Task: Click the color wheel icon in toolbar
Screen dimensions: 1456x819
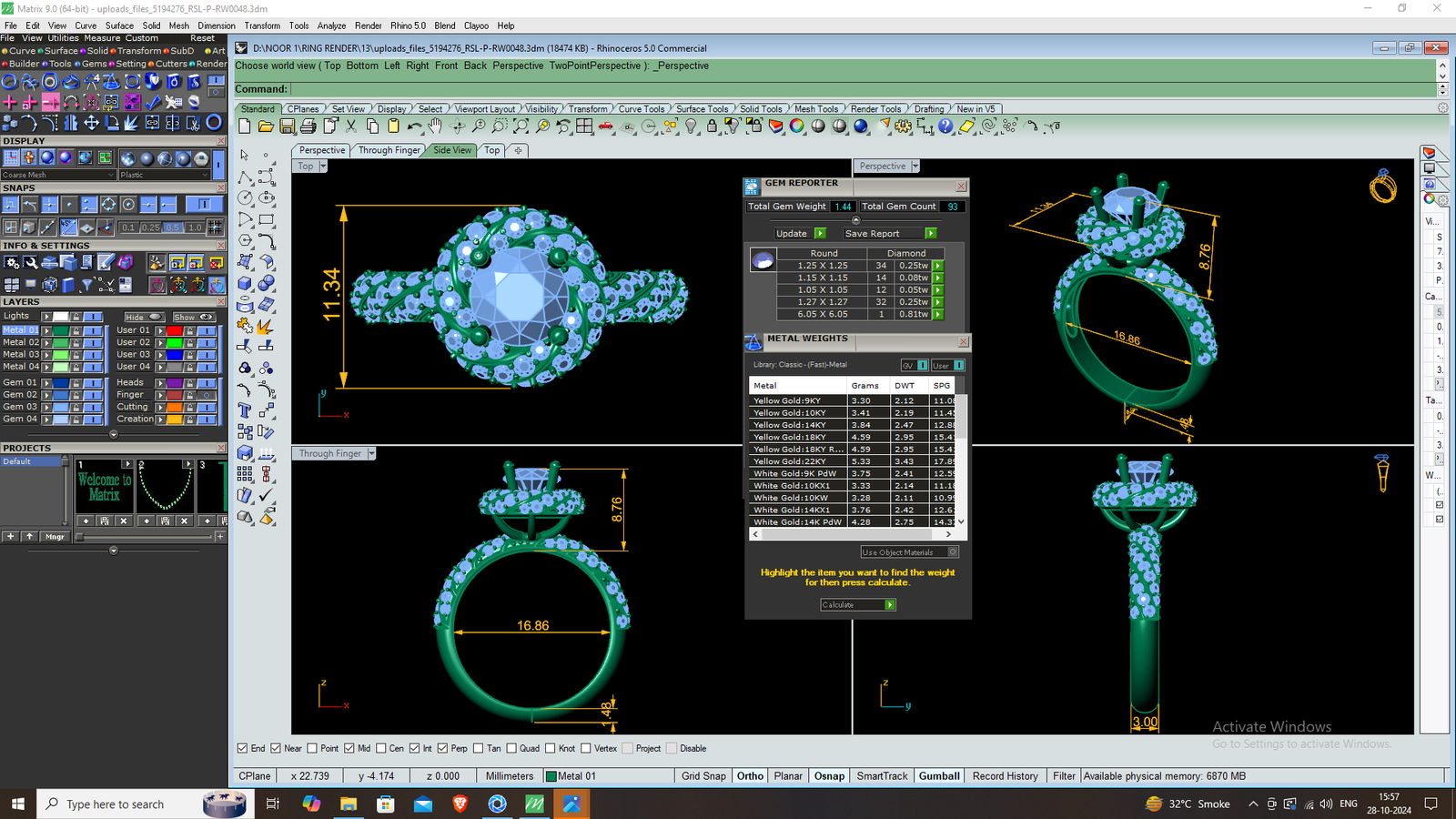Action: 797,126
